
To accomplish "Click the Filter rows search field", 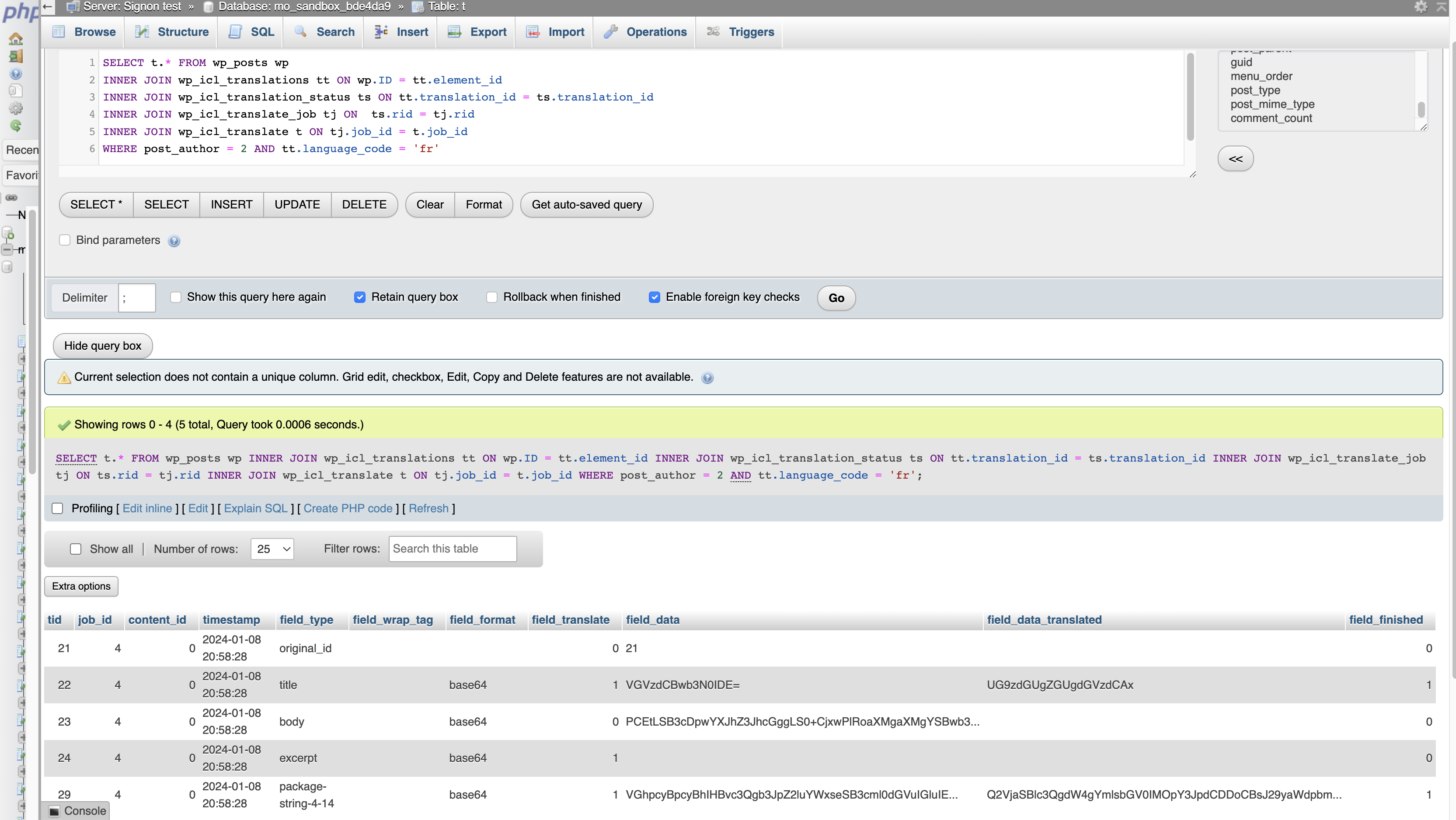I will [x=453, y=549].
